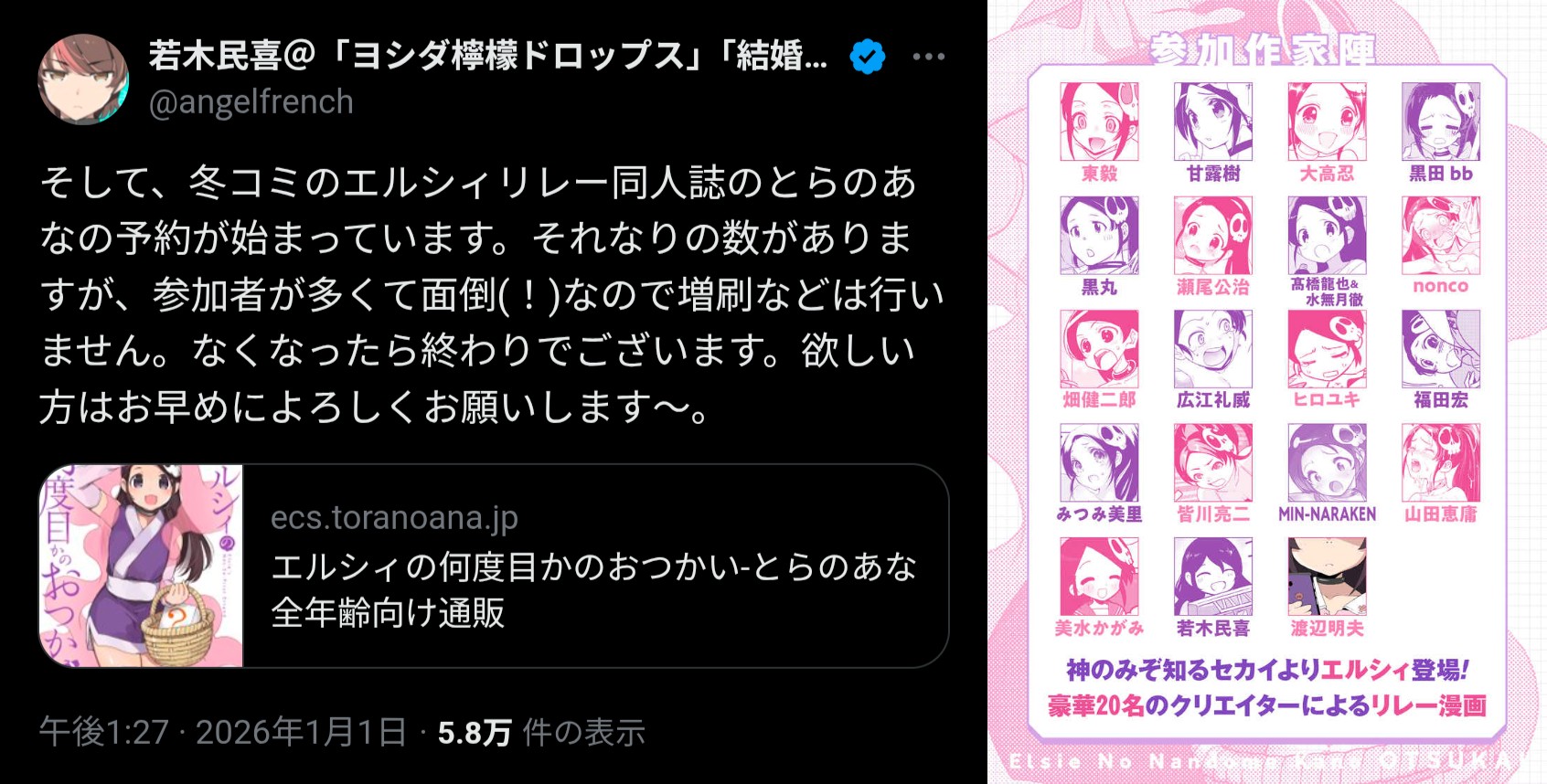Select the 黒田bb artist portrait
The height and width of the screenshot is (784, 1547).
[x=1441, y=122]
